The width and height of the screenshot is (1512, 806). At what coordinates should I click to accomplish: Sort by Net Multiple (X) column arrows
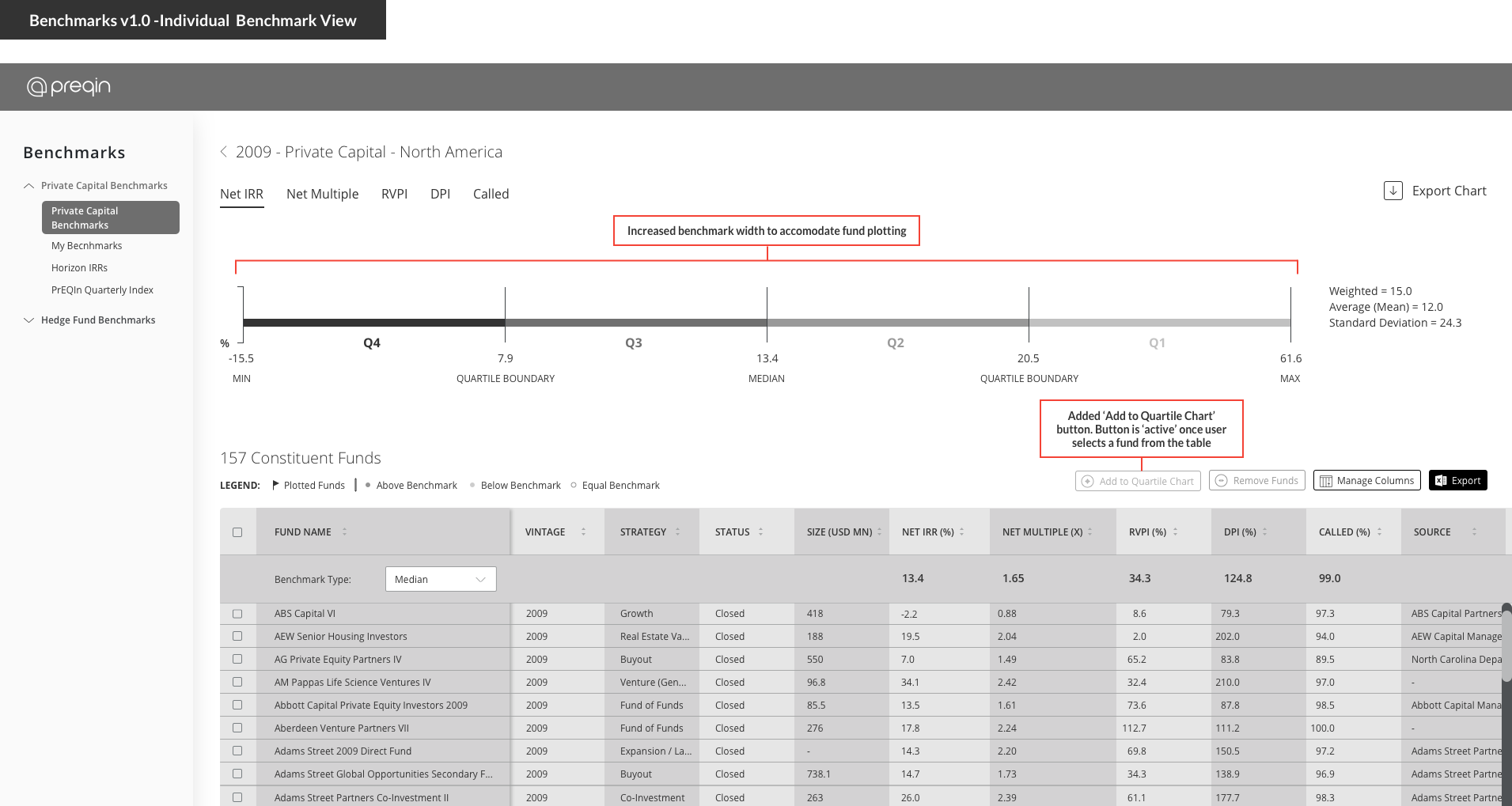point(1089,532)
